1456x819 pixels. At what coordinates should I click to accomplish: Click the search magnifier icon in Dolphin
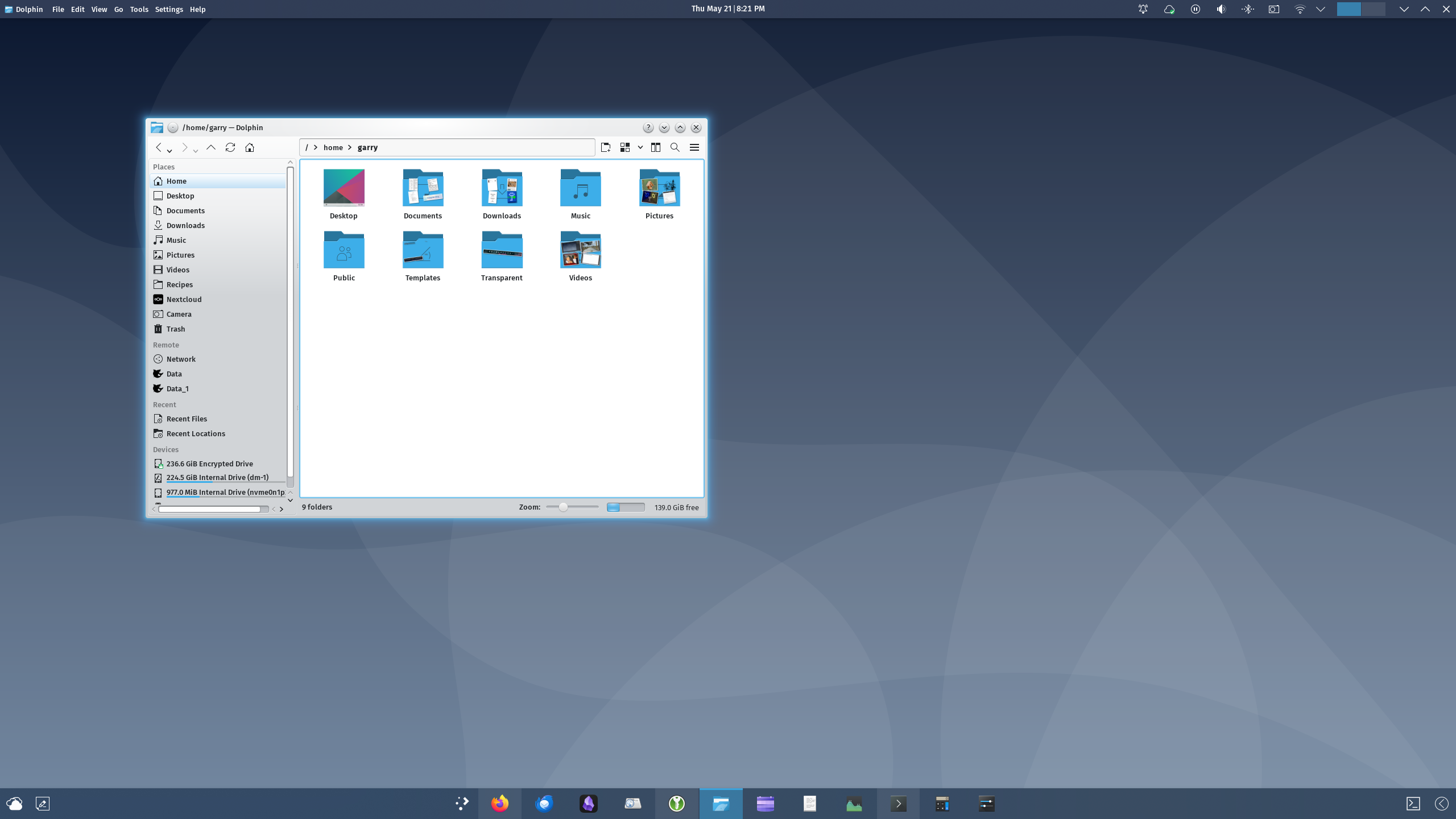pyautogui.click(x=675, y=147)
